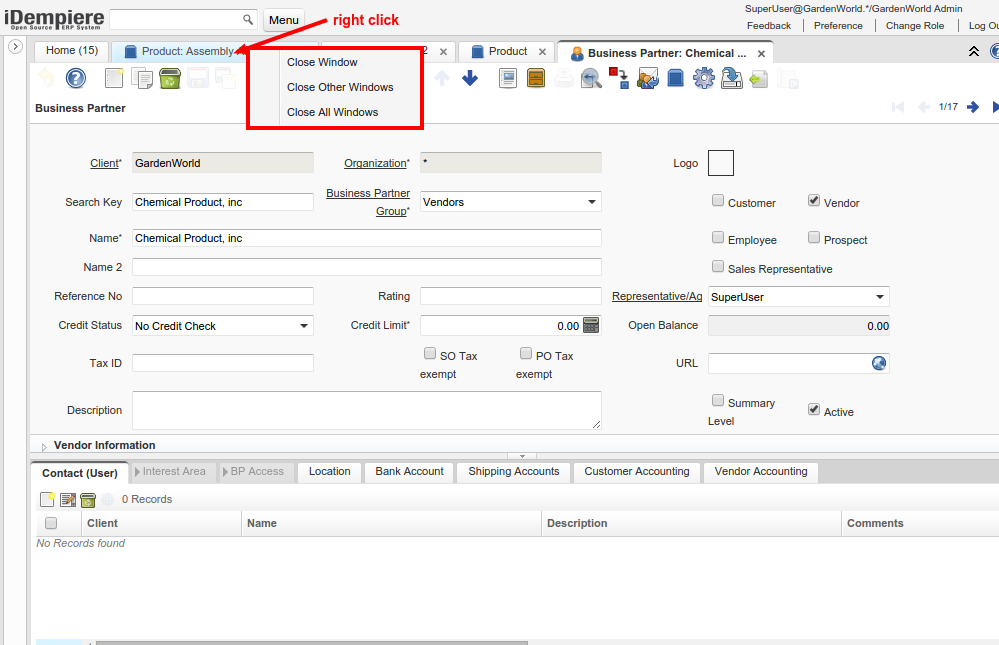Click the New Record toolbar icon

click(115, 78)
